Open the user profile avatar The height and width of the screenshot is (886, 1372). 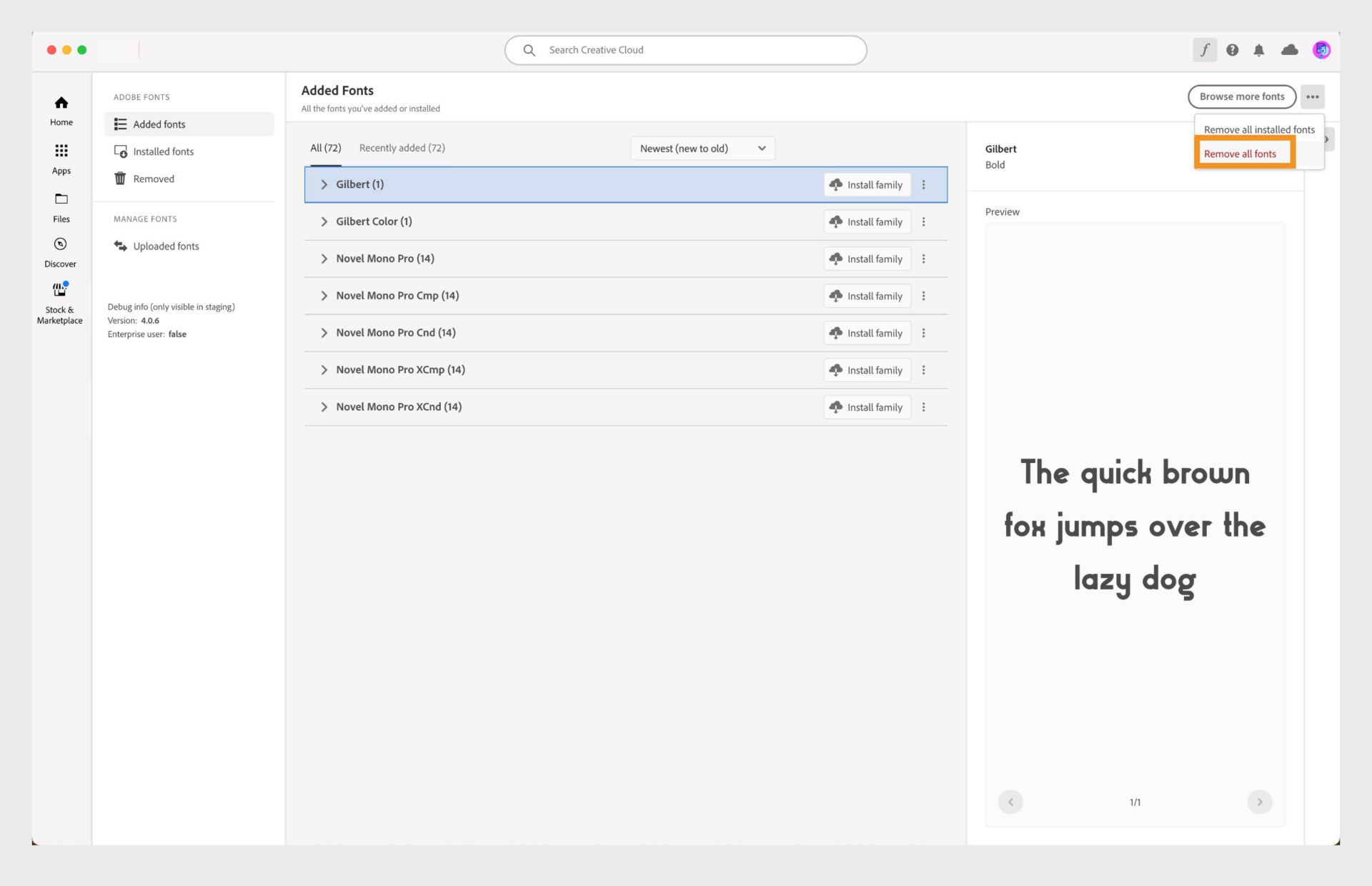[1321, 50]
